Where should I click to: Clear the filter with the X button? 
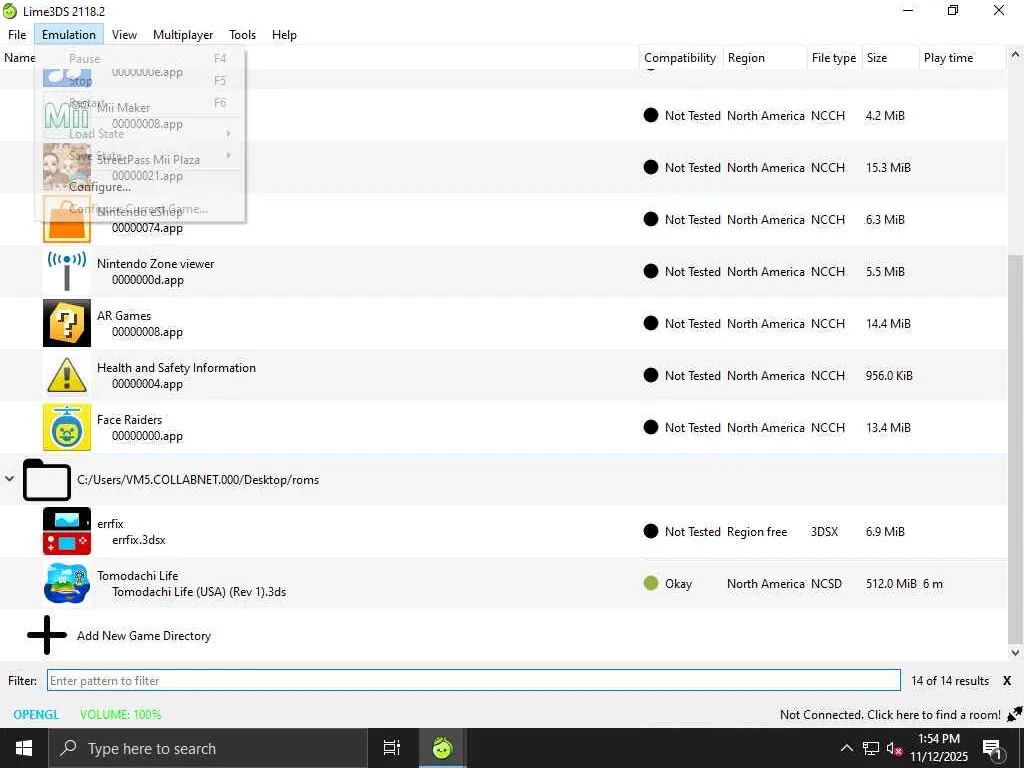[x=1007, y=680]
